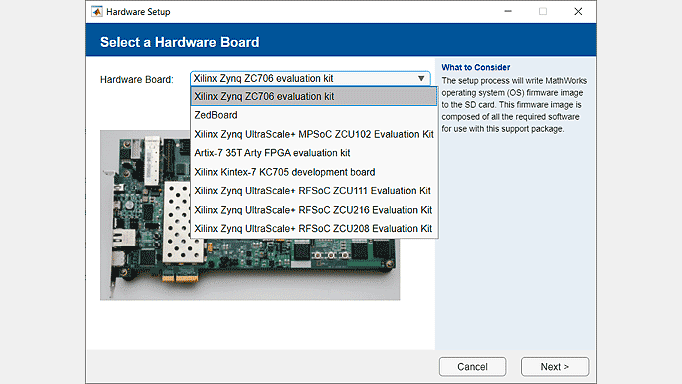This screenshot has width=682, height=384.
Task: Select Kintex-7 KC705 development board
Action: click(x=314, y=172)
